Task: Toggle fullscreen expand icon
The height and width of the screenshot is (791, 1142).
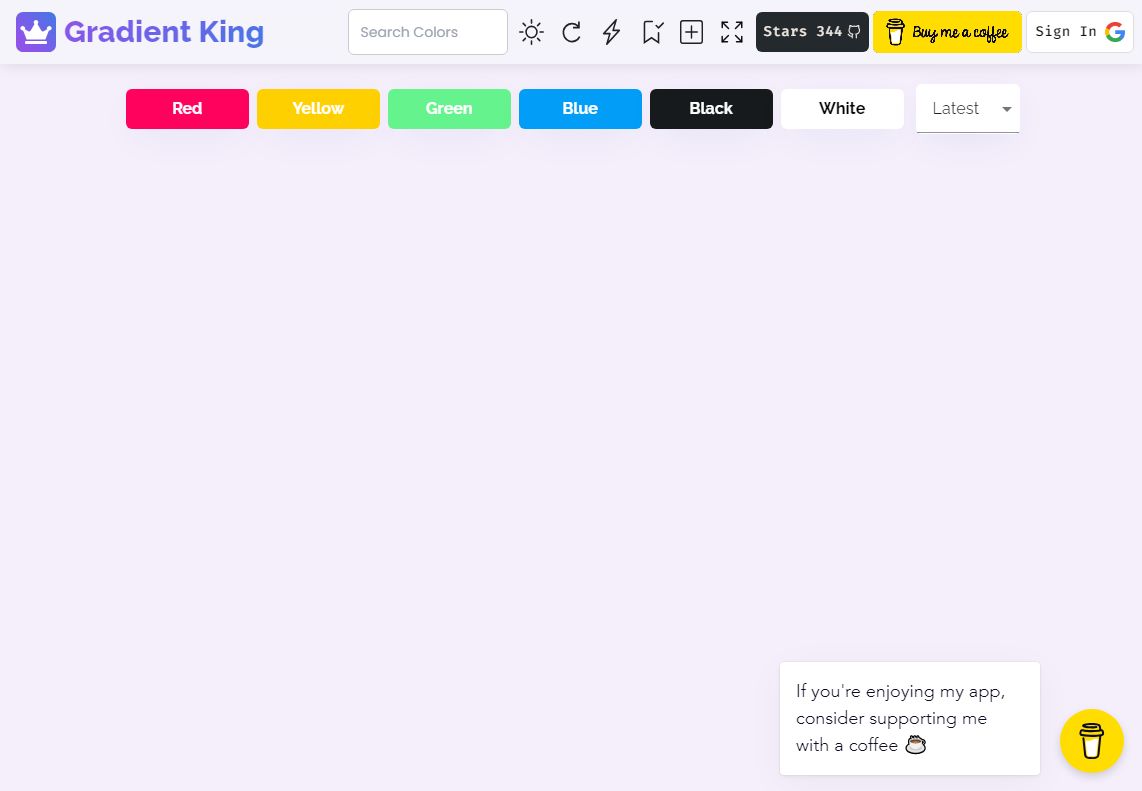Action: point(732,32)
